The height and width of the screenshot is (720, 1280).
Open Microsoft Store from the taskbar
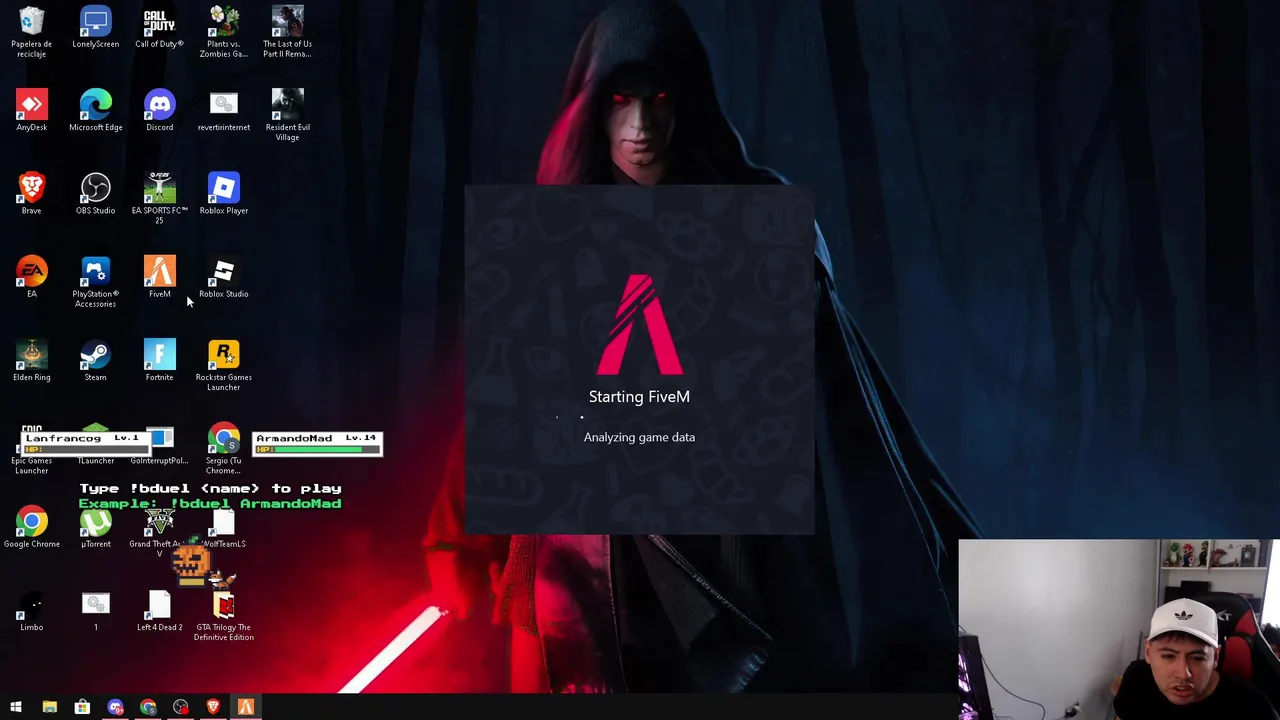tap(82, 707)
